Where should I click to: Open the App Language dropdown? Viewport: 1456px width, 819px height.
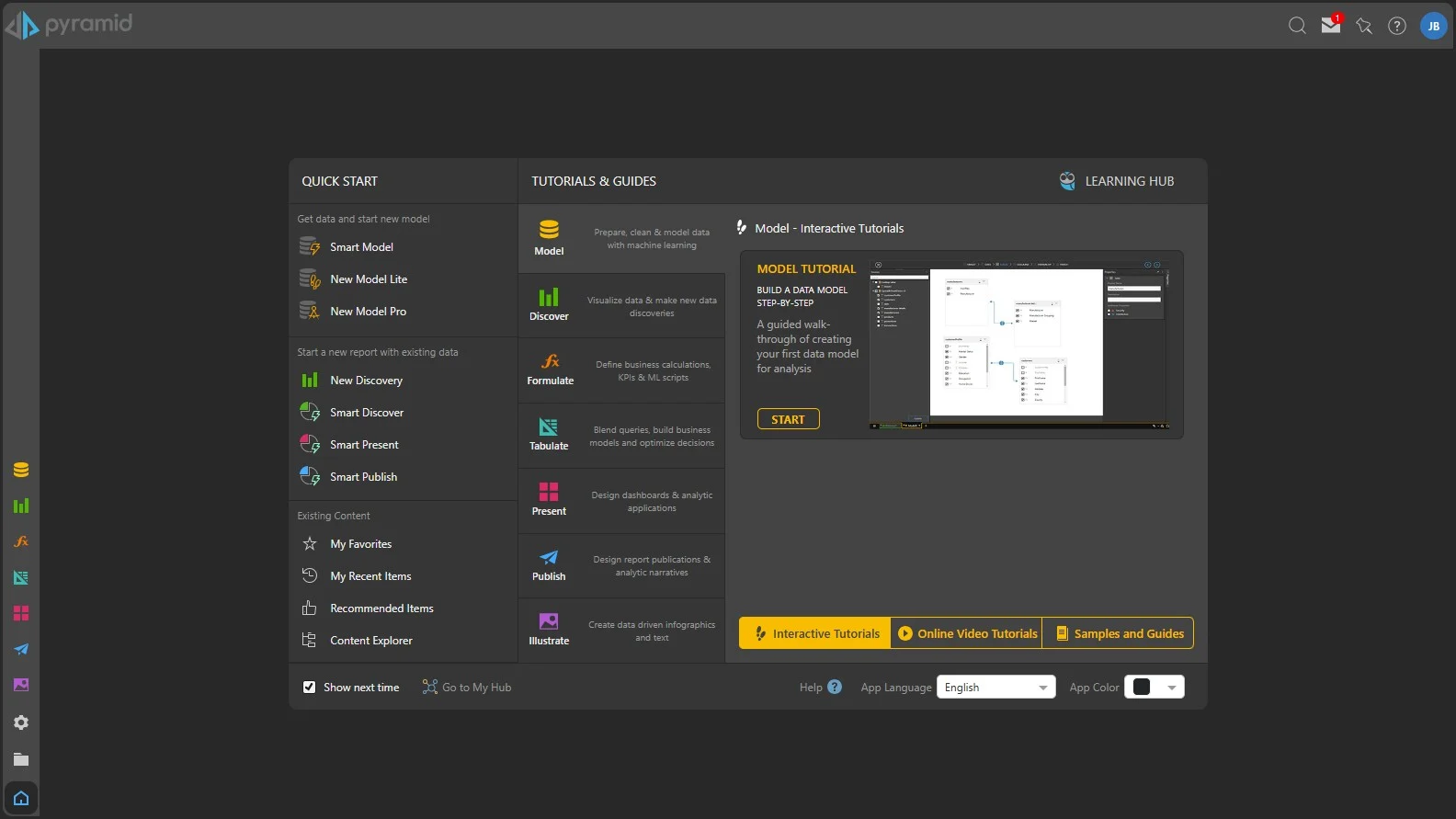pos(996,687)
